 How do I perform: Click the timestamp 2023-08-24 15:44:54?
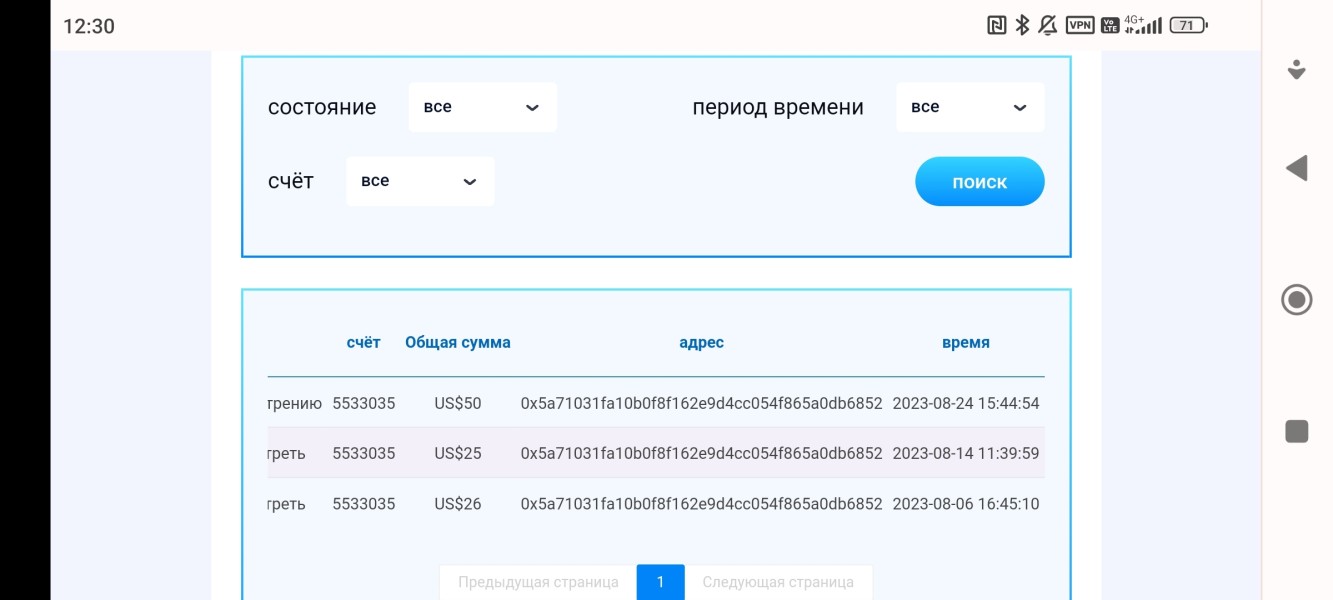tap(966, 404)
